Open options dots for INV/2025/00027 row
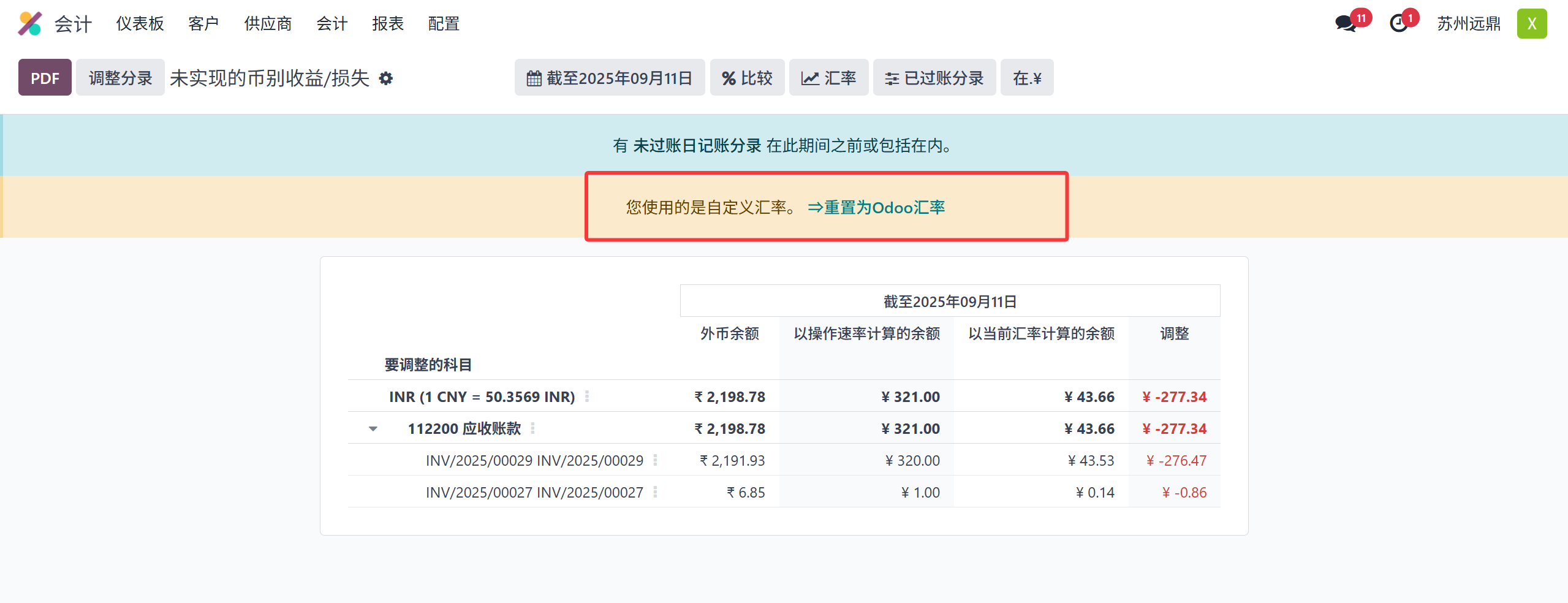 (x=655, y=492)
